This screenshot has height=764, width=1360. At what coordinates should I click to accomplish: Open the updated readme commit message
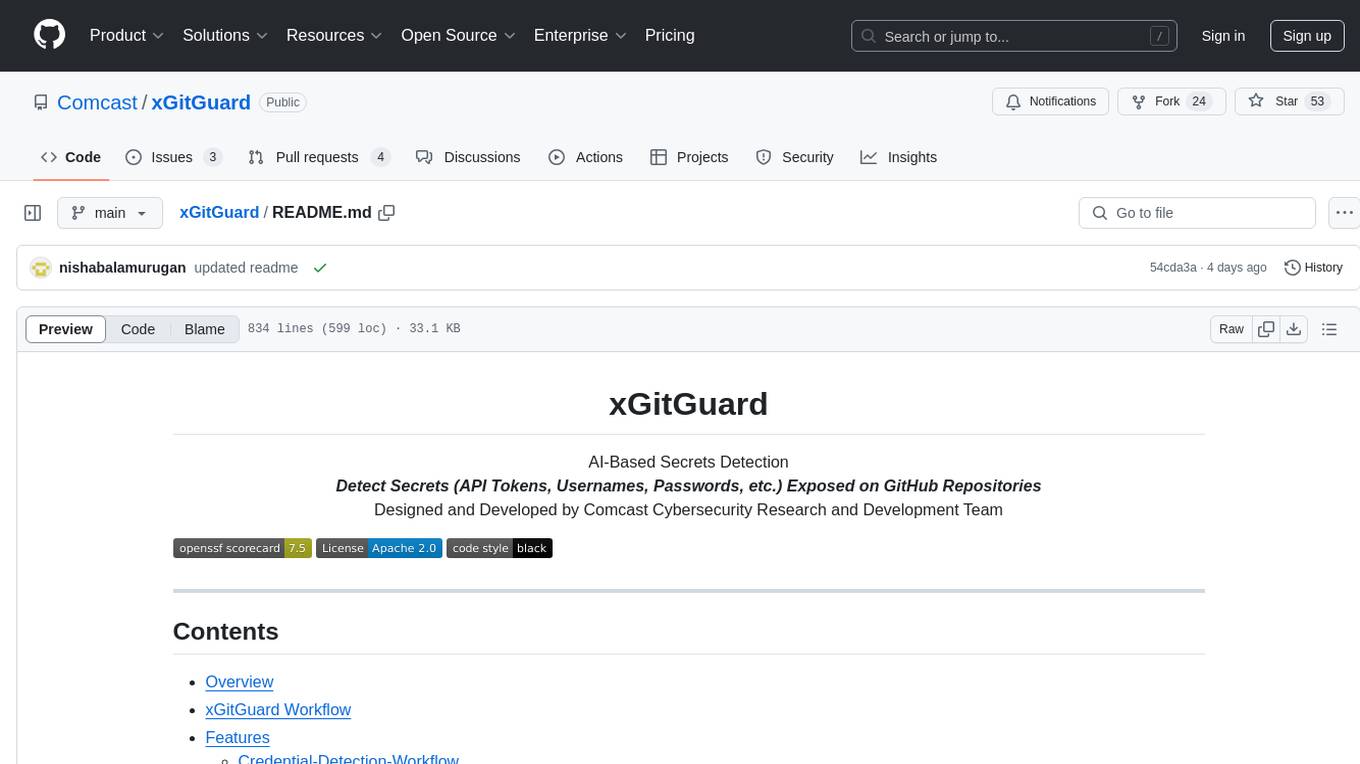[246, 268]
